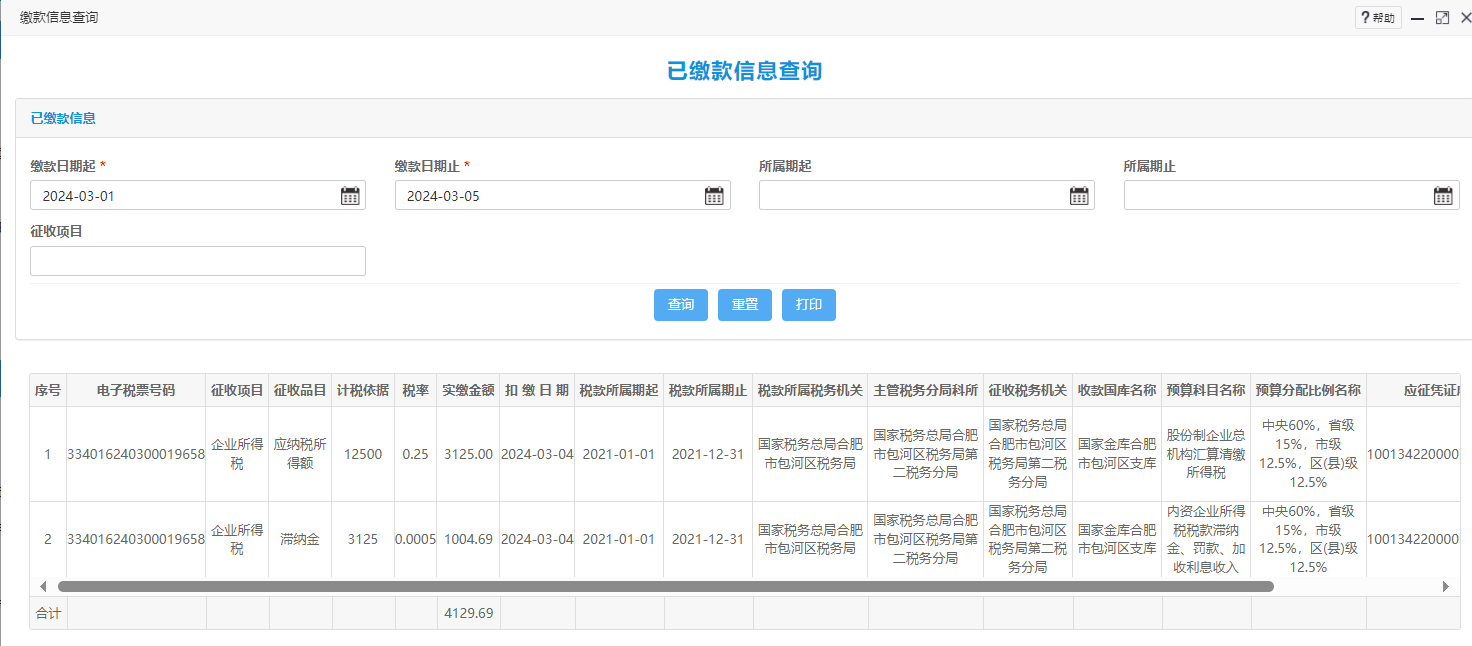Click the 帮助 help button
The width and height of the screenshot is (1472, 646).
[1378, 18]
